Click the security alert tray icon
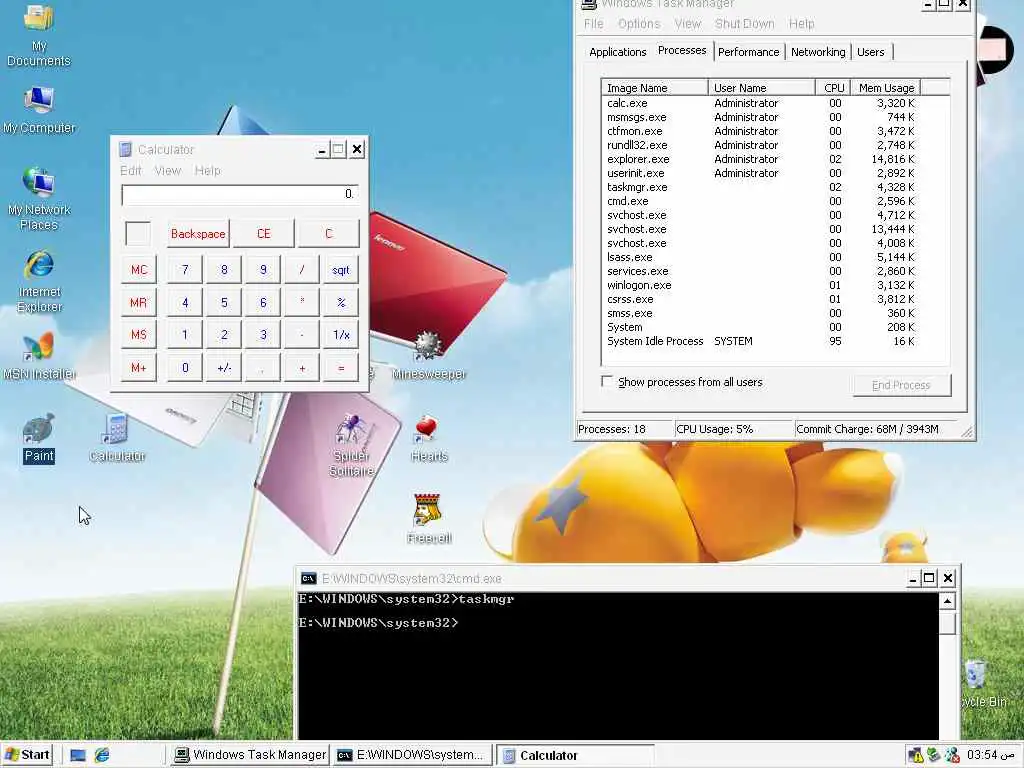The height and width of the screenshot is (768, 1024). point(916,756)
